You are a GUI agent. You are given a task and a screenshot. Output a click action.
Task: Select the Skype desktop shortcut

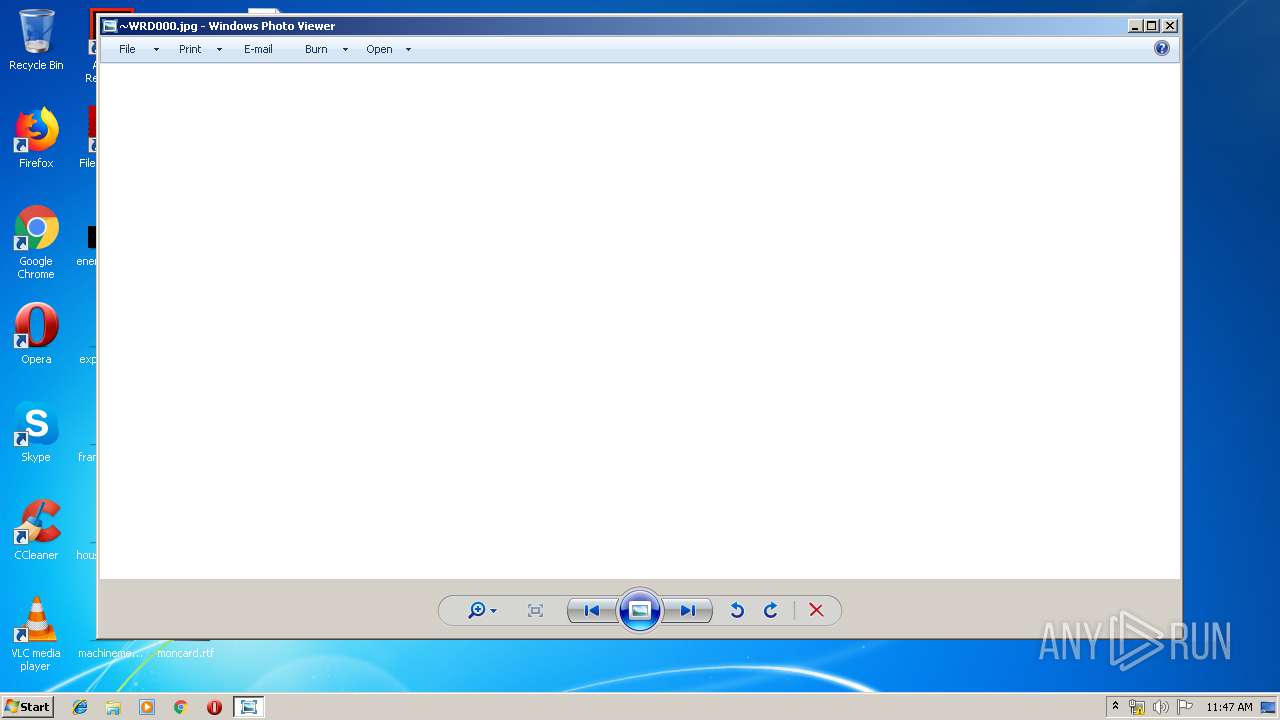[x=36, y=432]
